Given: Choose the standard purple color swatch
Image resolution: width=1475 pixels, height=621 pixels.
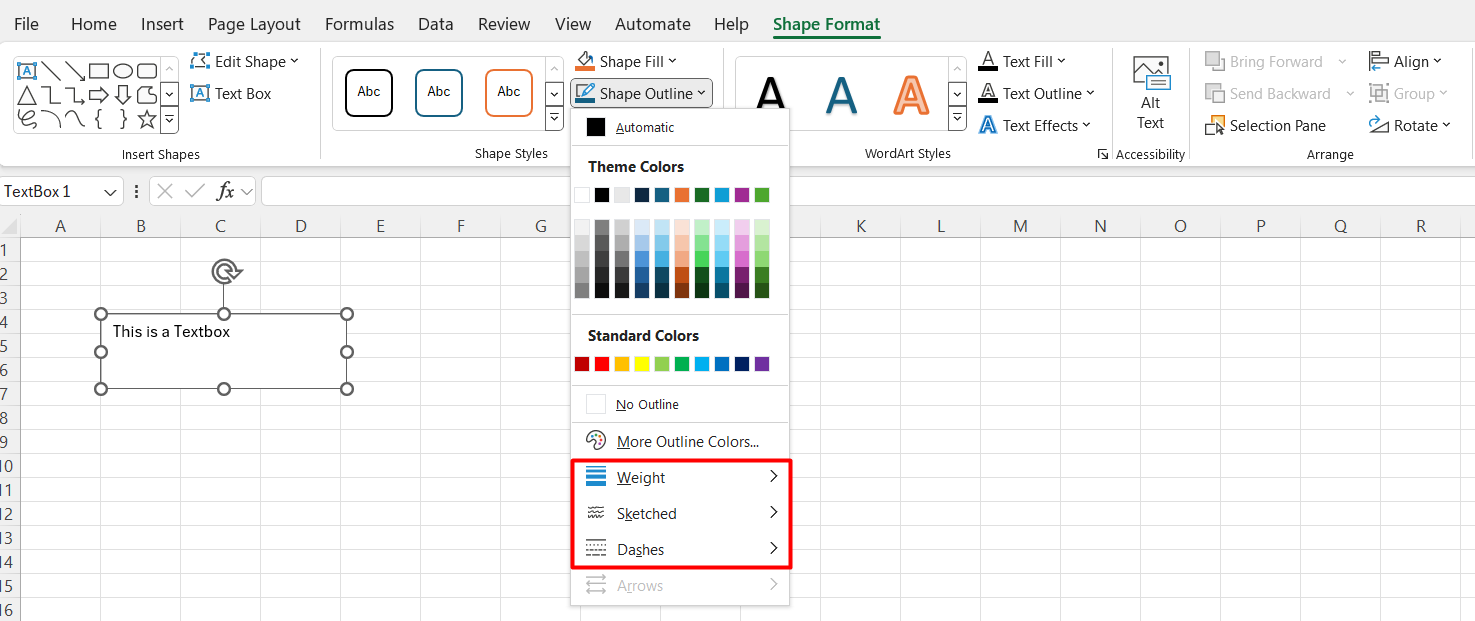Looking at the screenshot, I should 762,364.
